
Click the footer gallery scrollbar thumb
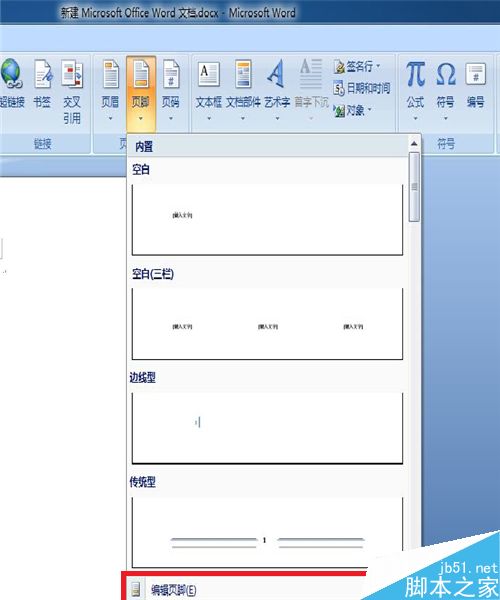tap(414, 187)
